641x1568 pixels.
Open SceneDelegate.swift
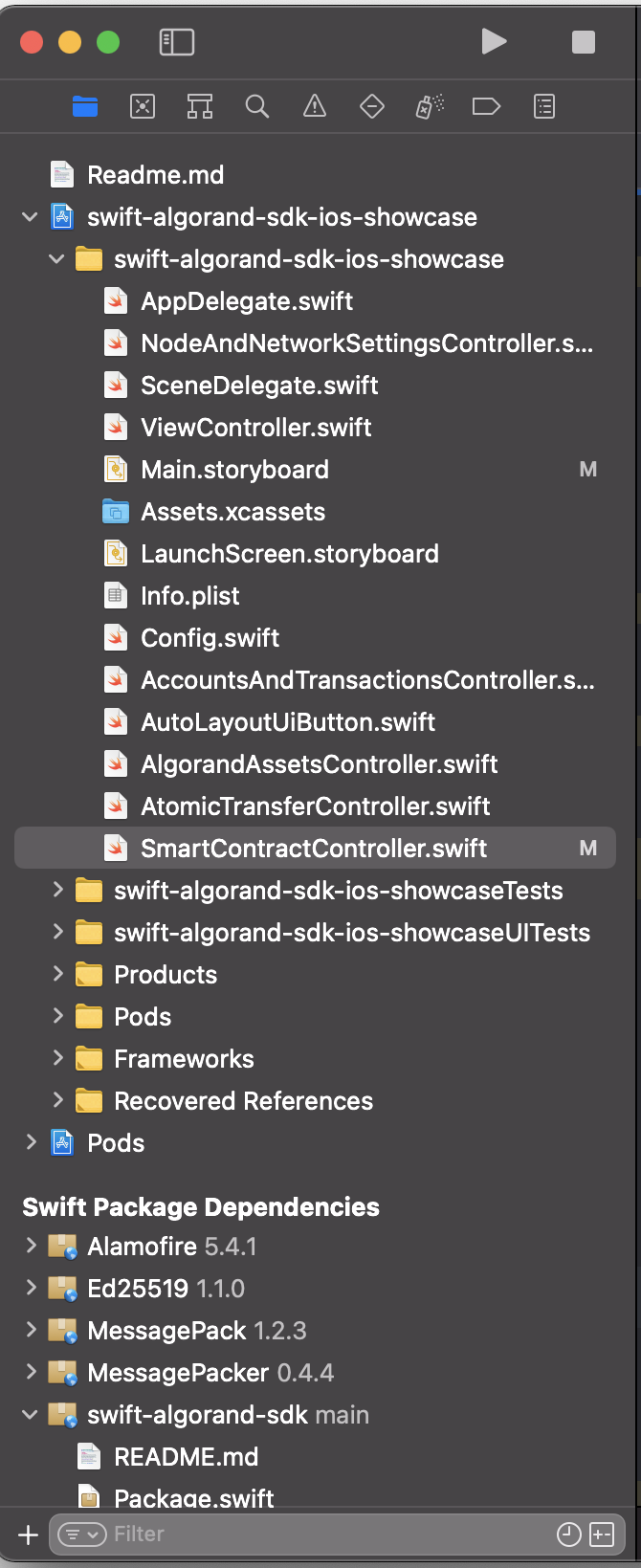pos(259,386)
